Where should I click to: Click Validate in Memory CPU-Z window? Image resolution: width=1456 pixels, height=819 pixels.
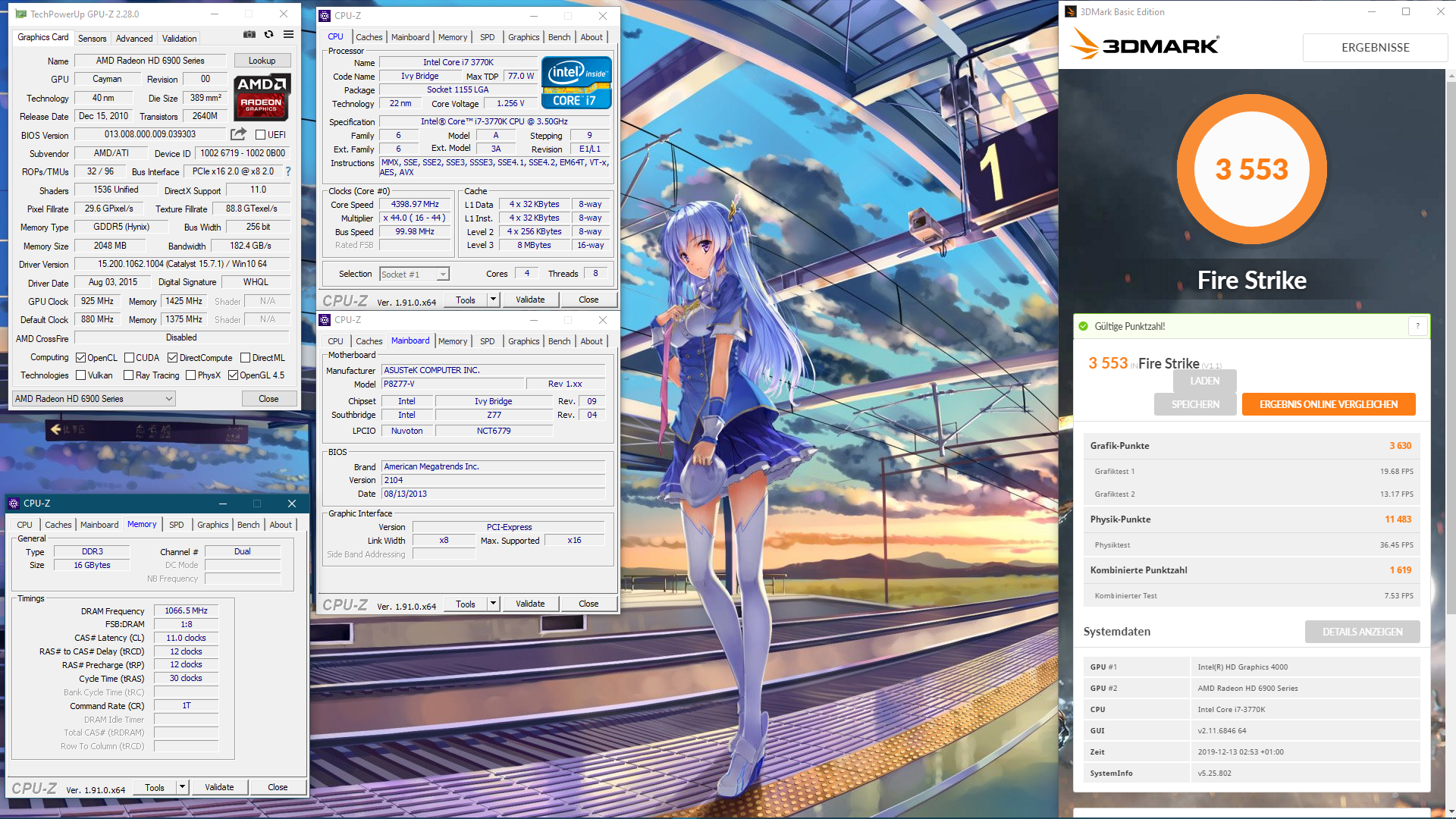click(219, 787)
